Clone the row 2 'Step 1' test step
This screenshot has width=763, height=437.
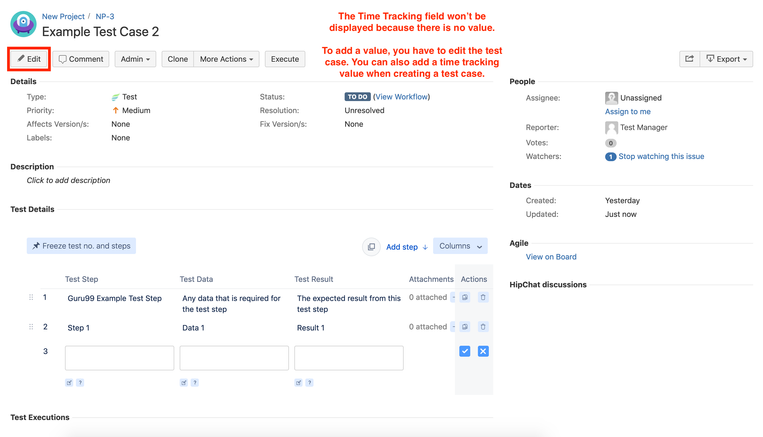465,327
